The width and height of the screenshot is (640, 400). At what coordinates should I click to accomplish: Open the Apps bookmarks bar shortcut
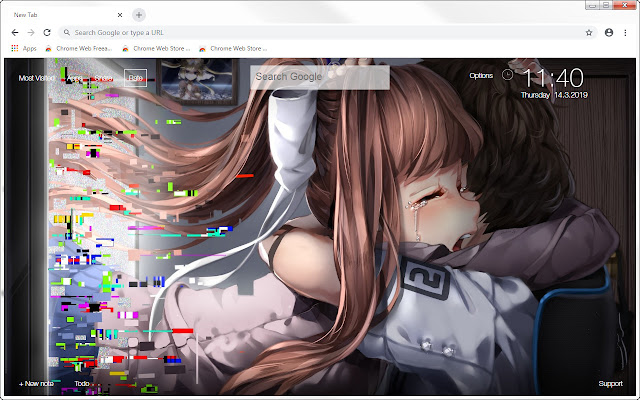point(24,49)
